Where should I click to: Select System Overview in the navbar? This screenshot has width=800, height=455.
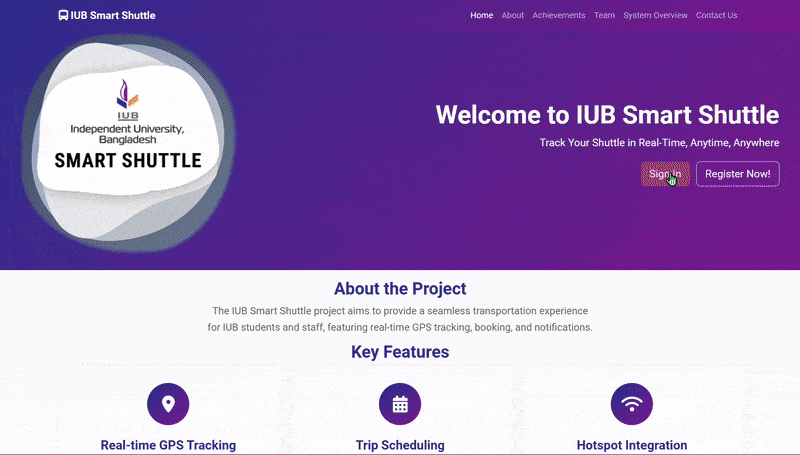click(x=655, y=15)
